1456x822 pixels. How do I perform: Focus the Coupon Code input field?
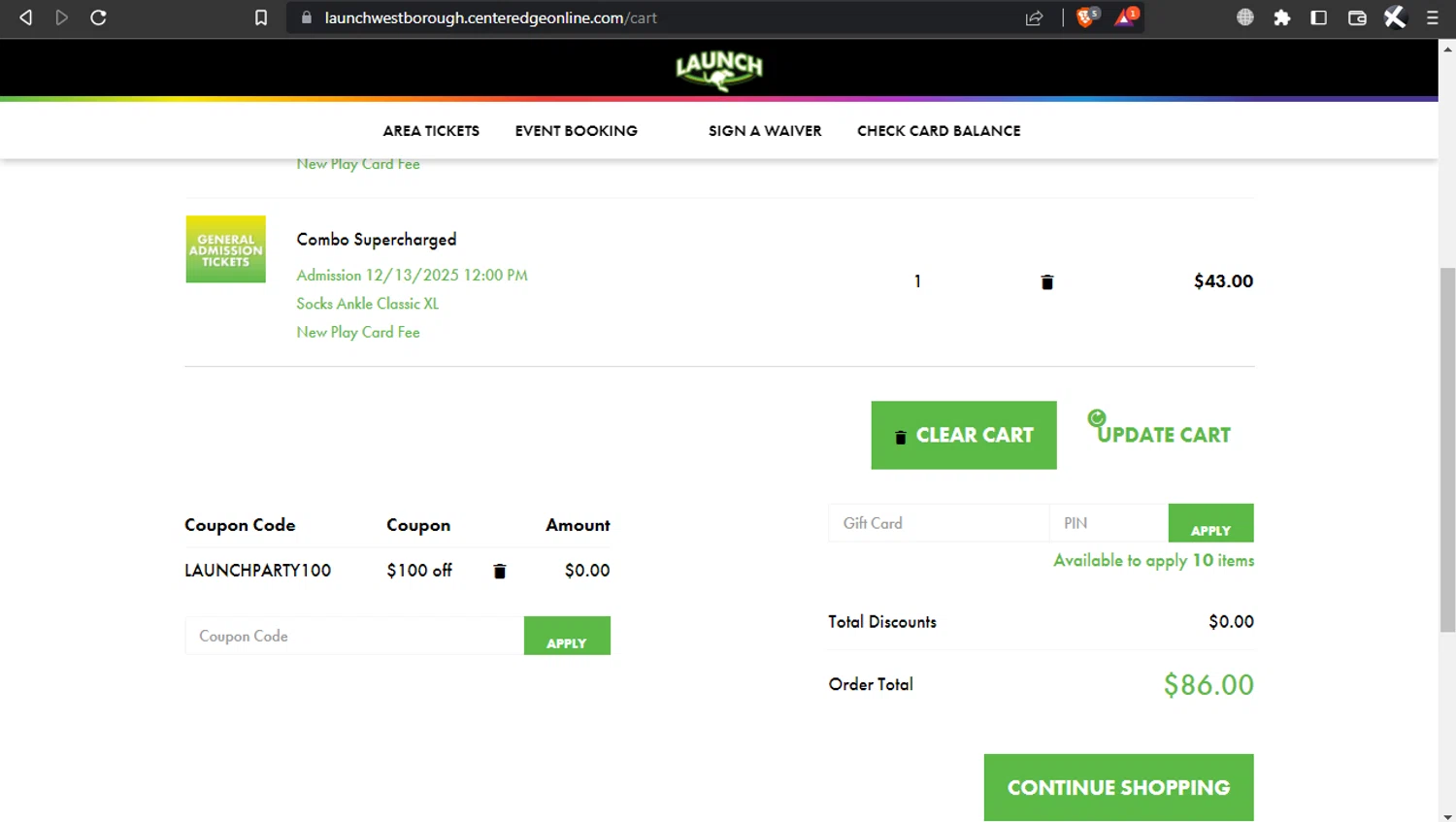pos(354,636)
